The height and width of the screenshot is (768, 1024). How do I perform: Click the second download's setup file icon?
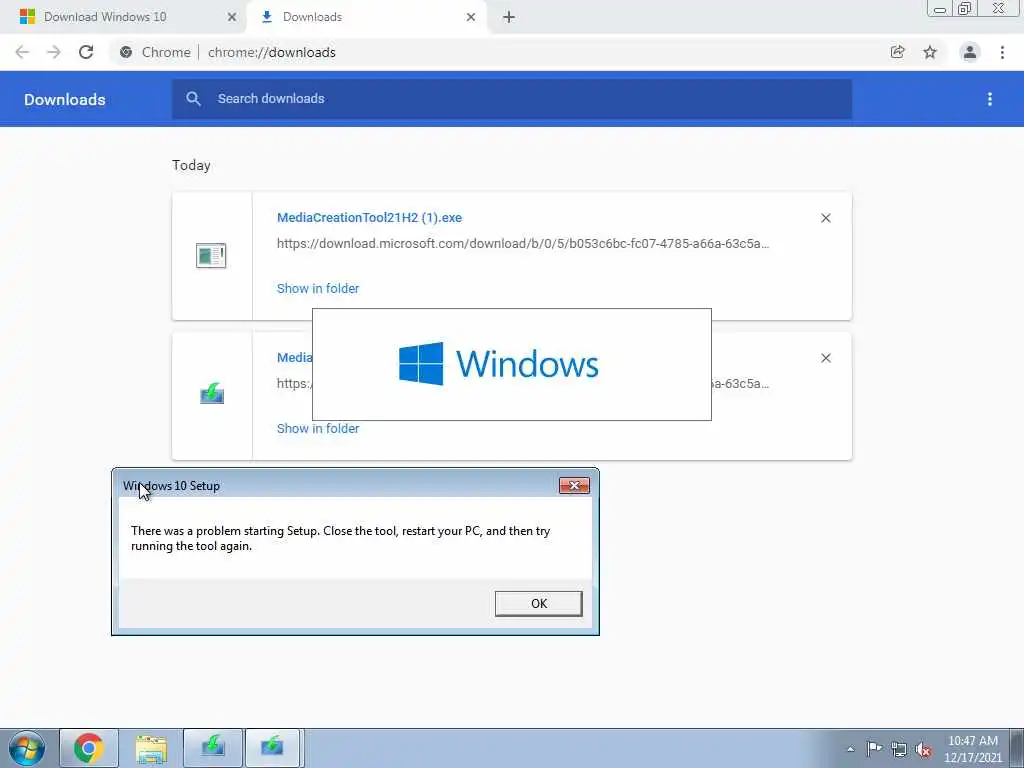click(x=212, y=394)
